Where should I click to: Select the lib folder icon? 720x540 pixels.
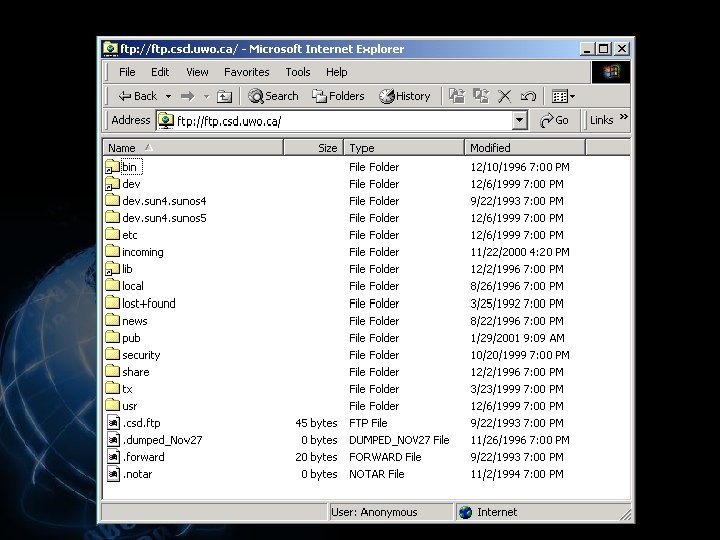pos(112,269)
